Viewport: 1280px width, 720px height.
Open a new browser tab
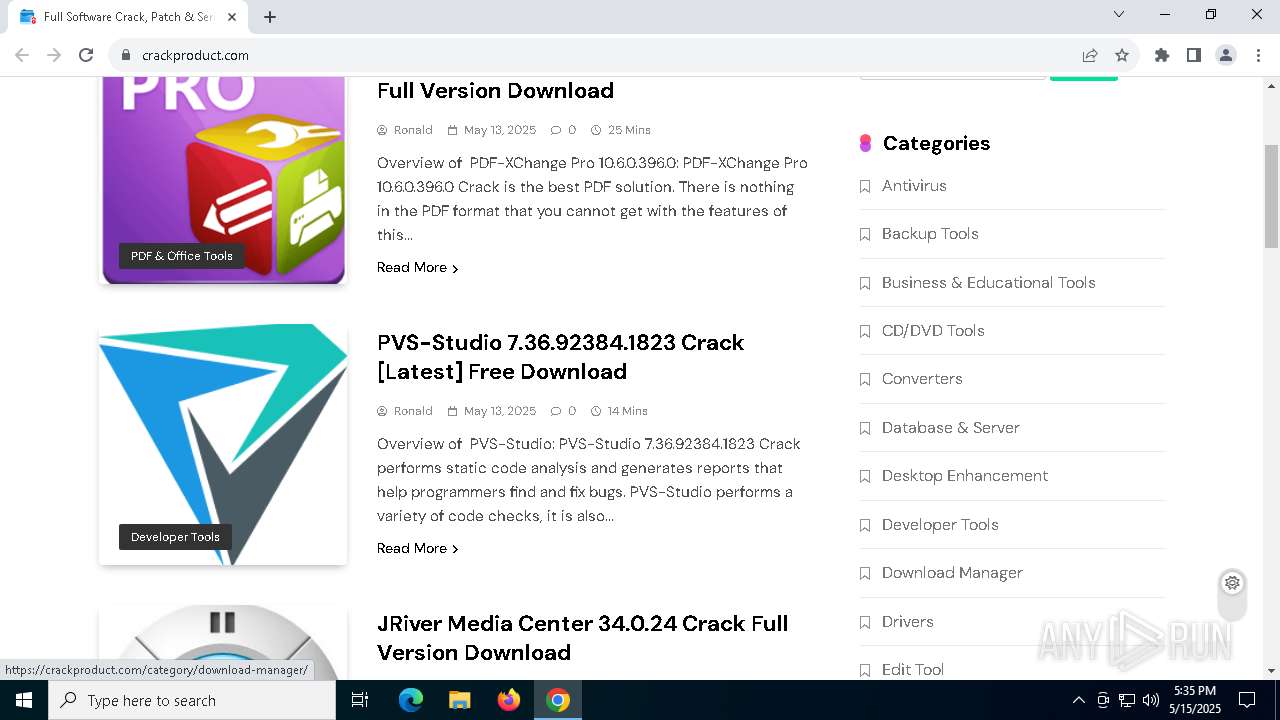[270, 17]
